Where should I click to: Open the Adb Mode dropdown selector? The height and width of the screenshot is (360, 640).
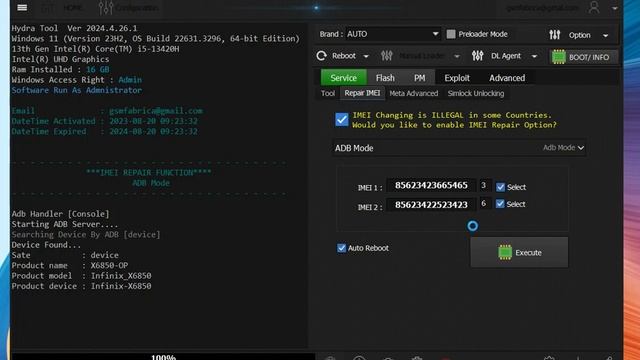point(563,148)
